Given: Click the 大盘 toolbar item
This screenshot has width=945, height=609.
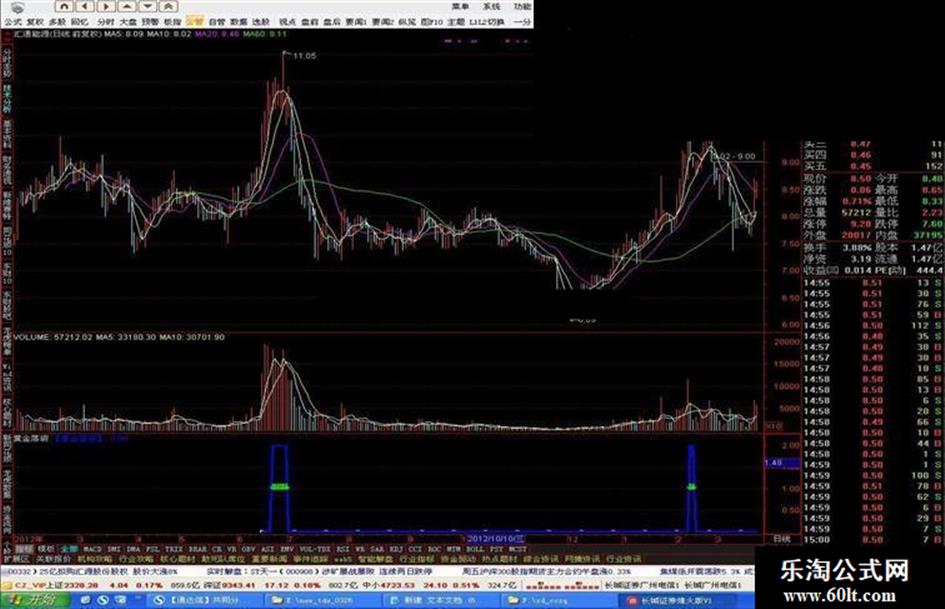Looking at the screenshot, I should [x=128, y=22].
